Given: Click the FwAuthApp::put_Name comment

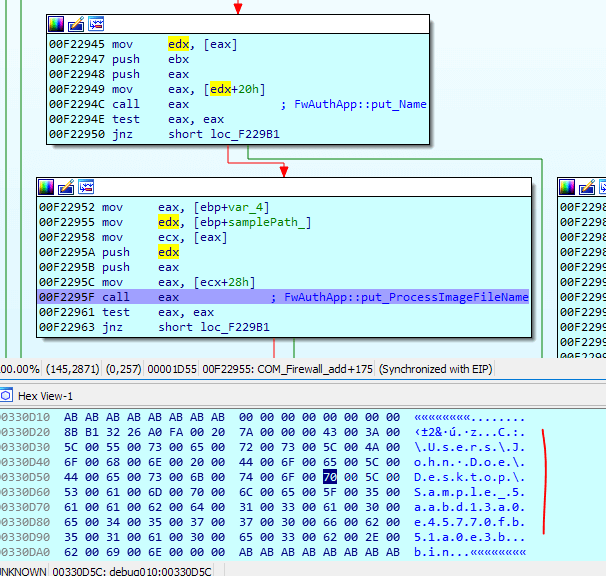Looking at the screenshot, I should coord(360,104).
